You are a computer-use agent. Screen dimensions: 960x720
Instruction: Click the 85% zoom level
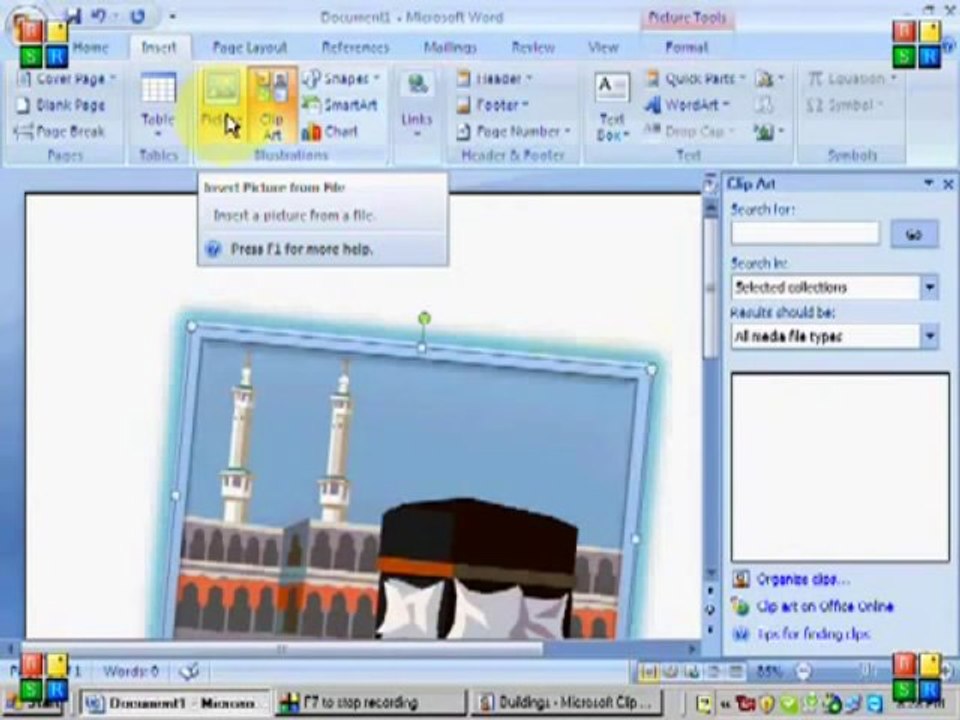[x=768, y=672]
